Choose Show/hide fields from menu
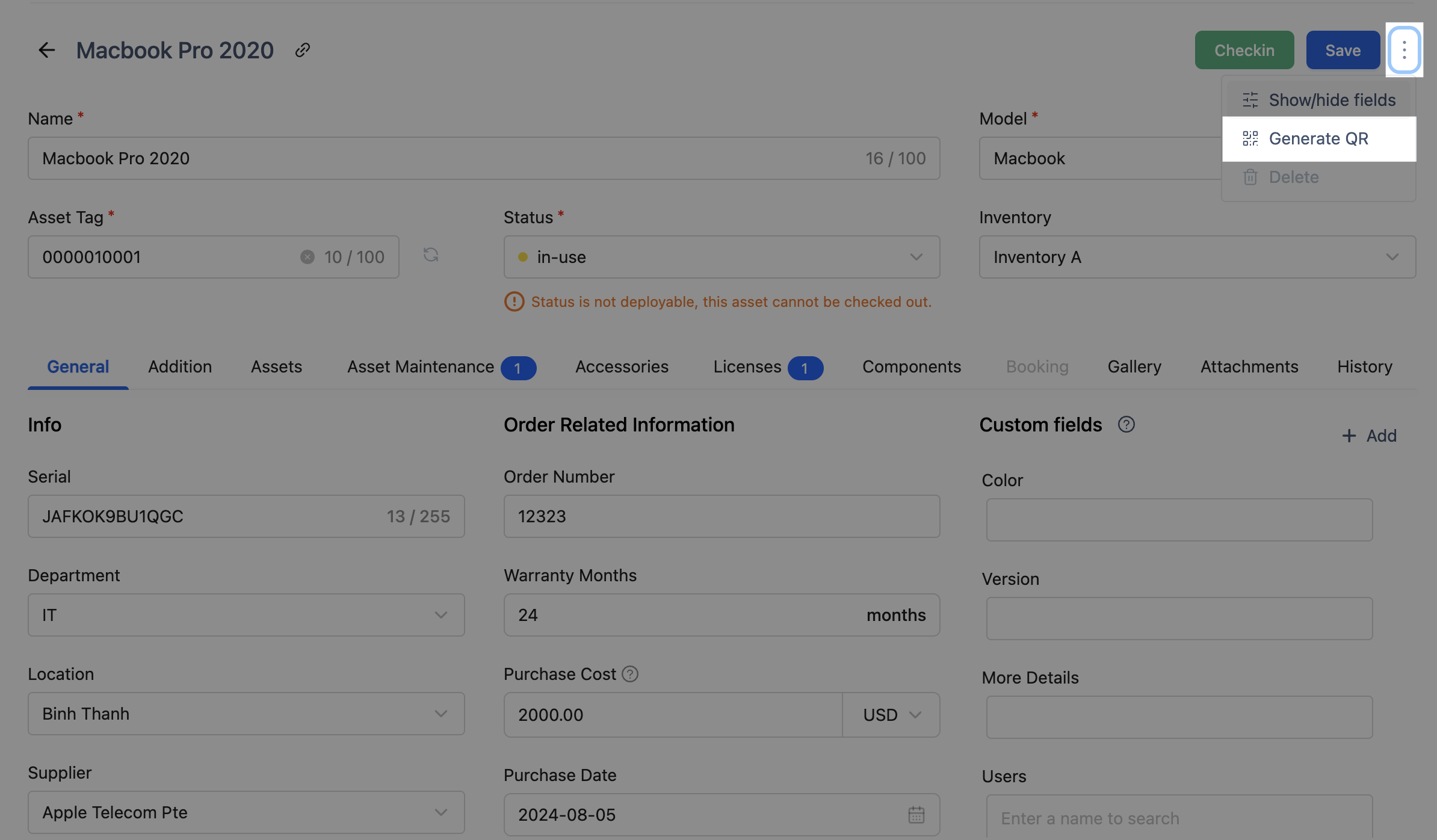1437x840 pixels. pos(1318,100)
